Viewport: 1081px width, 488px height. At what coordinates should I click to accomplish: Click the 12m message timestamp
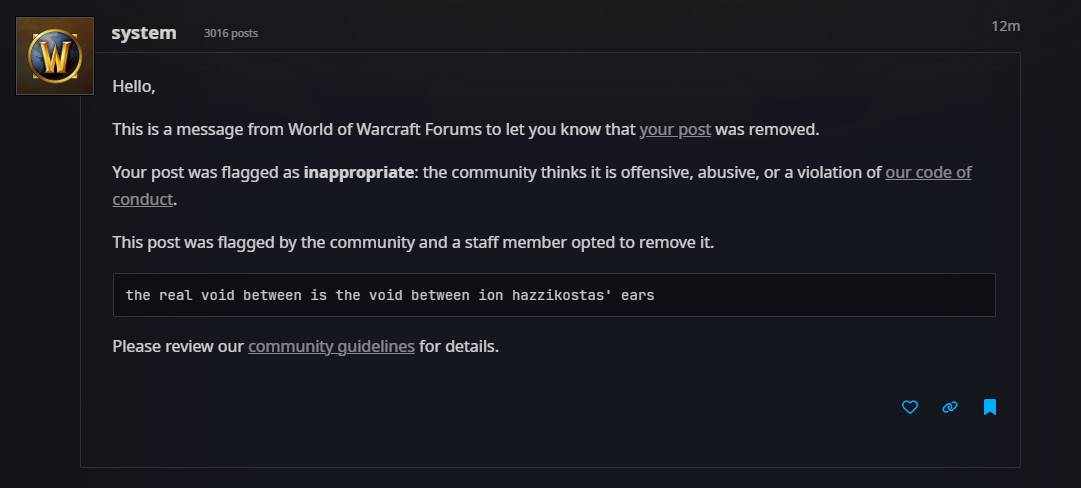[1005, 26]
